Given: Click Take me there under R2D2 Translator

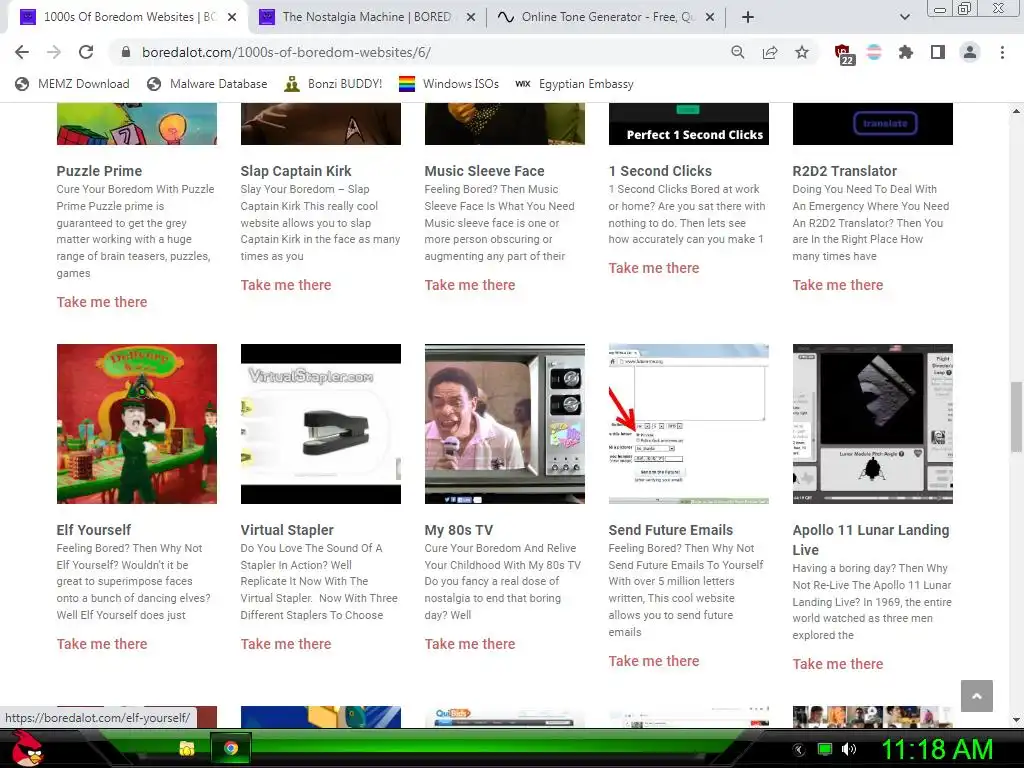Looking at the screenshot, I should [838, 285].
